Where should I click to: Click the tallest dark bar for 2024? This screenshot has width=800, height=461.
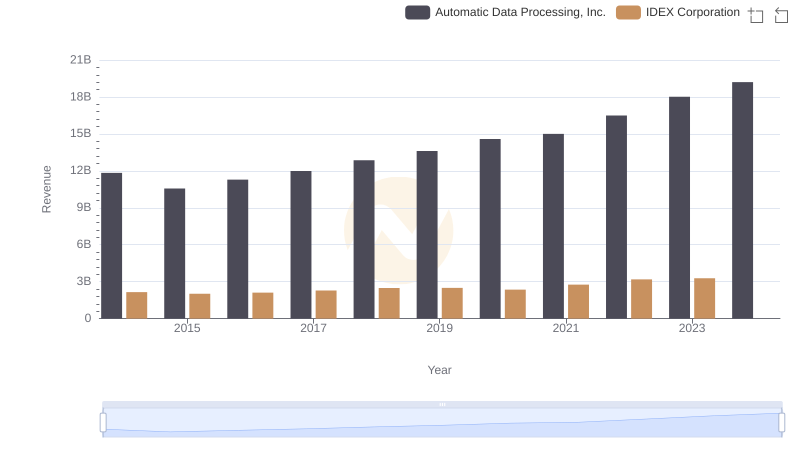click(x=742, y=200)
